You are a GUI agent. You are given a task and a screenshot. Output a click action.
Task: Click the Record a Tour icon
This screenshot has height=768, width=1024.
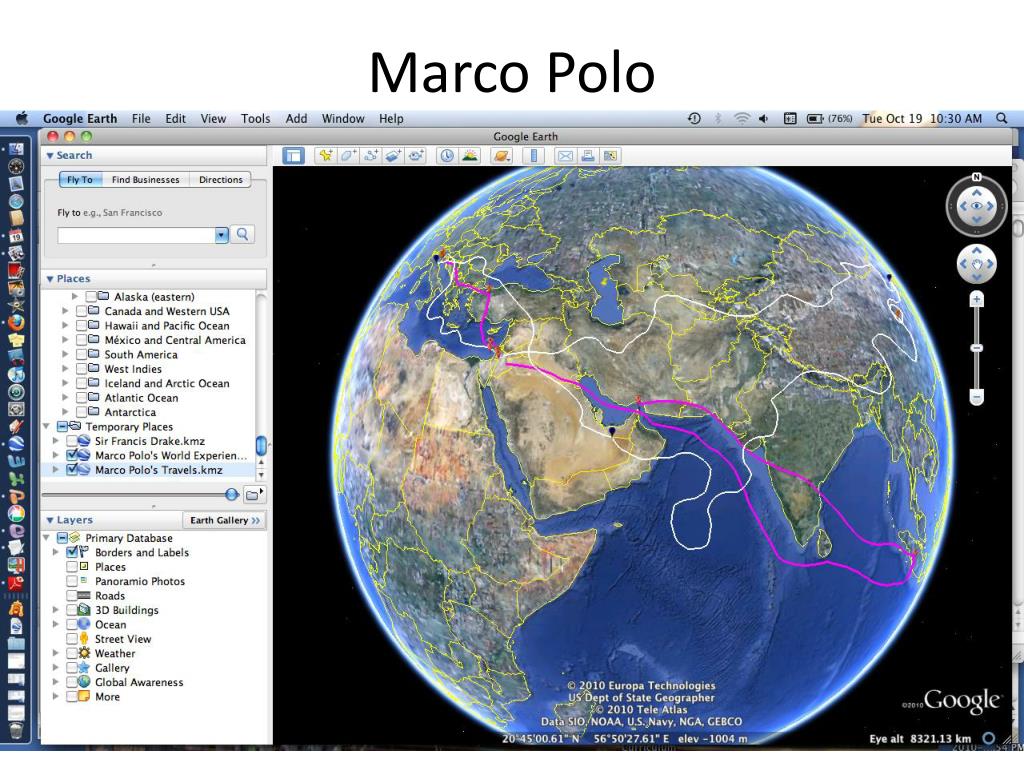[x=416, y=155]
